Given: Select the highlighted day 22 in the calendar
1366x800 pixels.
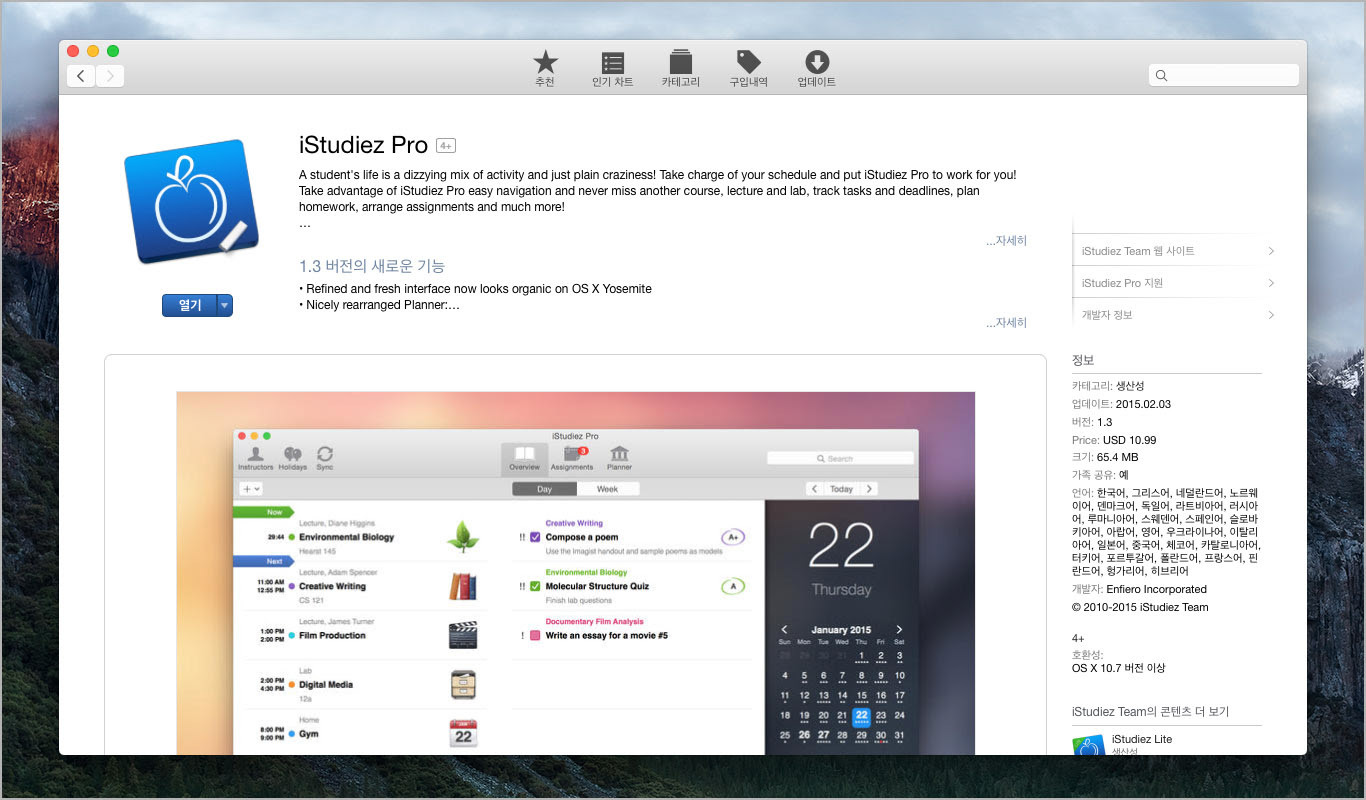Looking at the screenshot, I should coord(862,715).
